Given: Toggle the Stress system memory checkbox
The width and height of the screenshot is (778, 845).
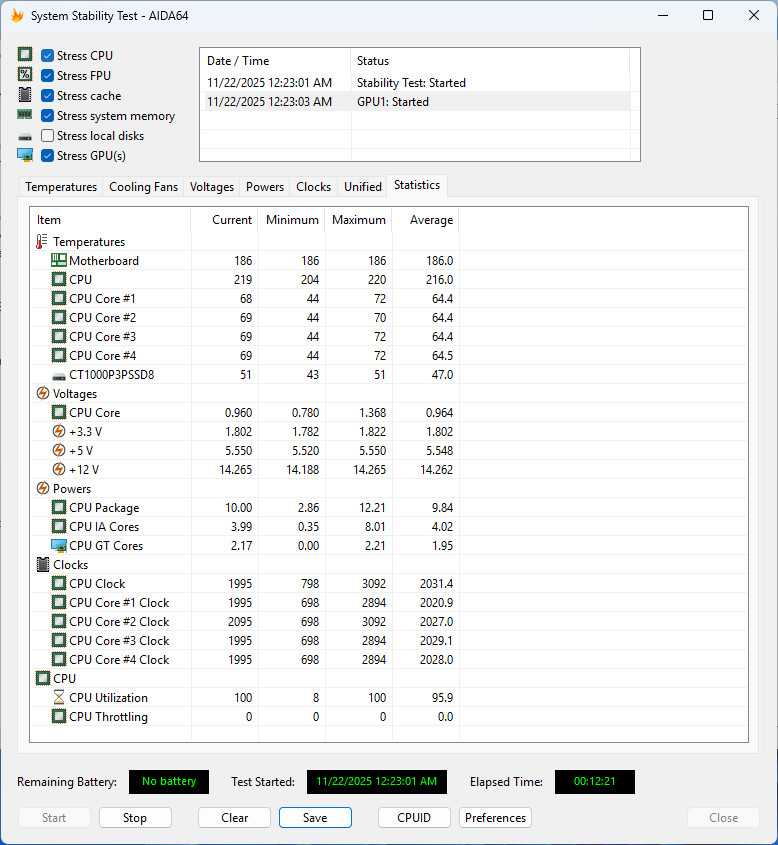Looking at the screenshot, I should point(47,116).
